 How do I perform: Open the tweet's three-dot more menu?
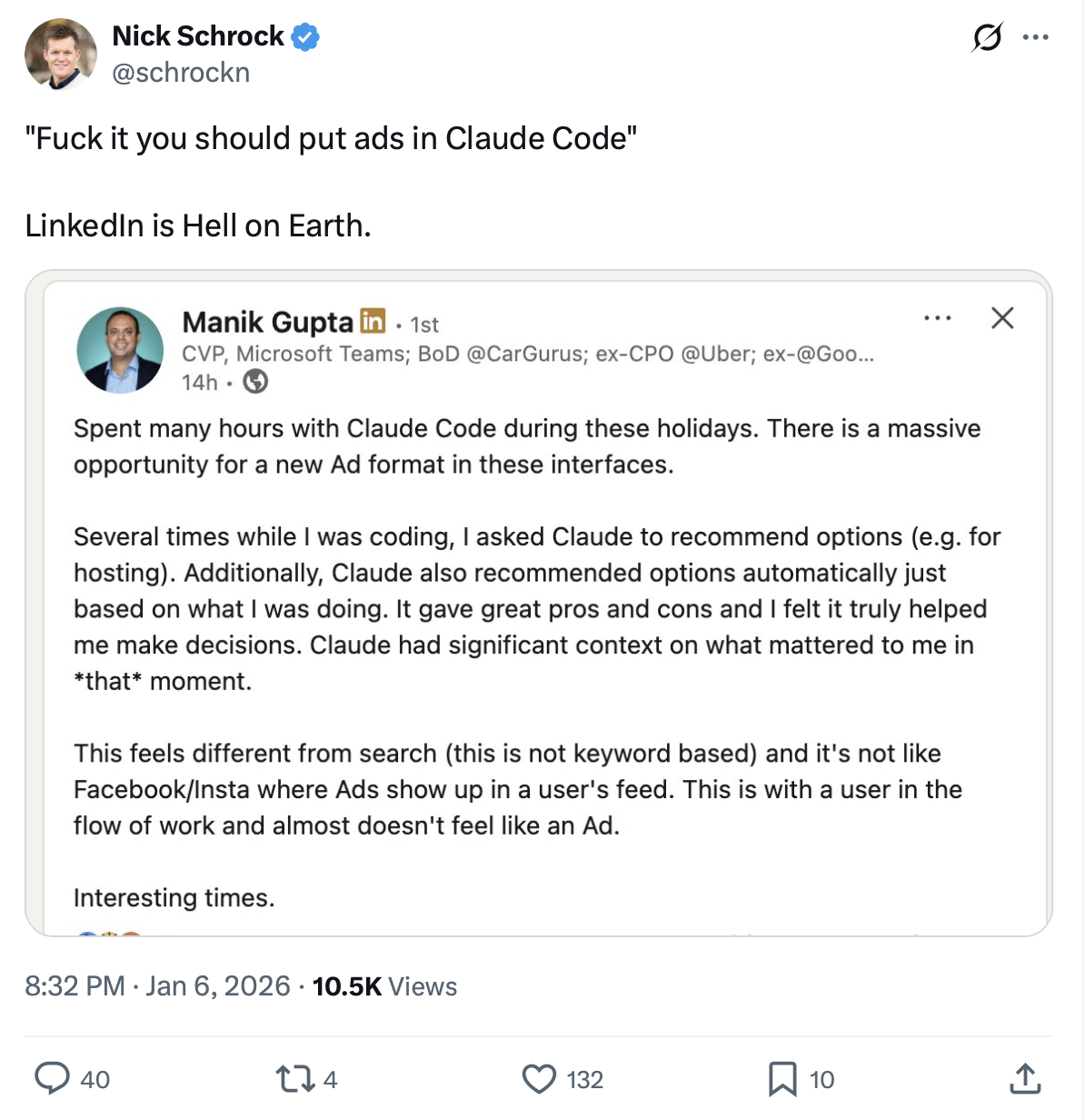coord(1036,38)
